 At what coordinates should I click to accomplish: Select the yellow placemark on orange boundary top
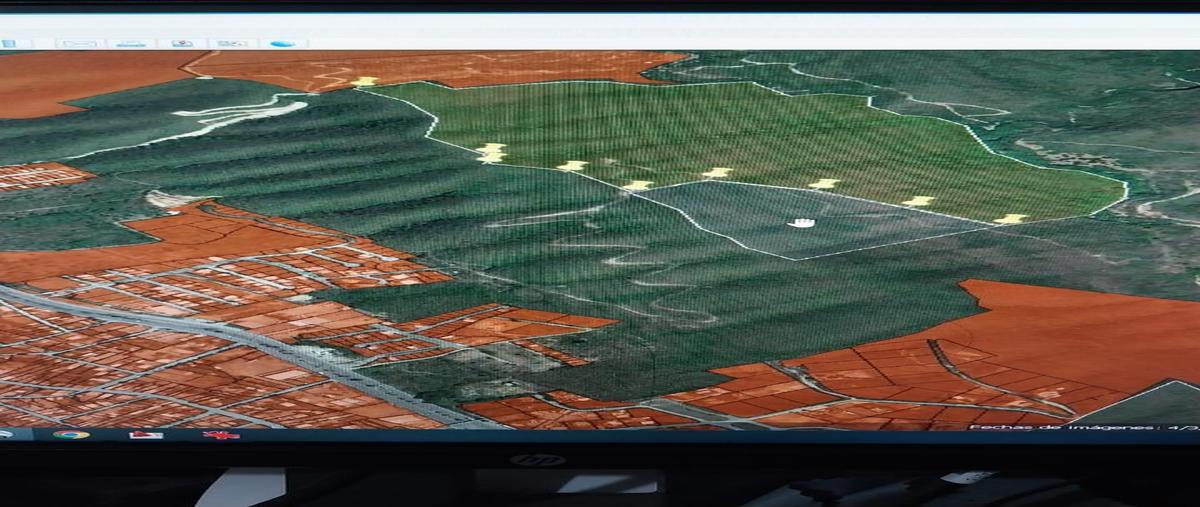point(365,81)
